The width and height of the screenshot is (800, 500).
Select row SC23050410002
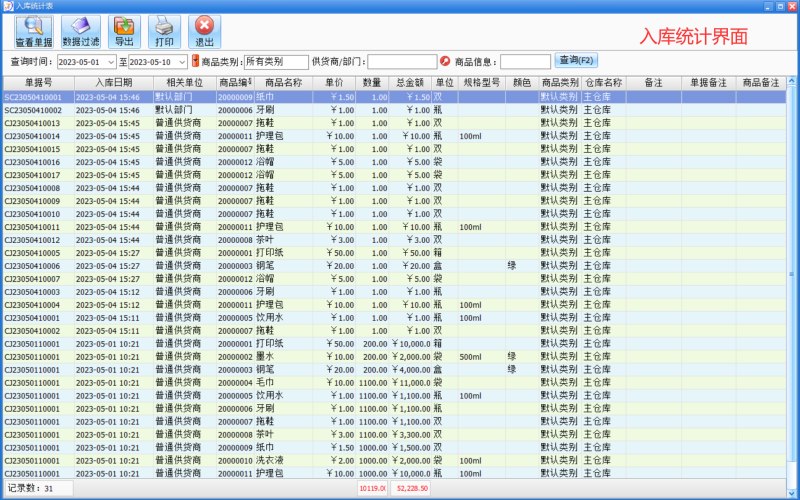coord(394,110)
